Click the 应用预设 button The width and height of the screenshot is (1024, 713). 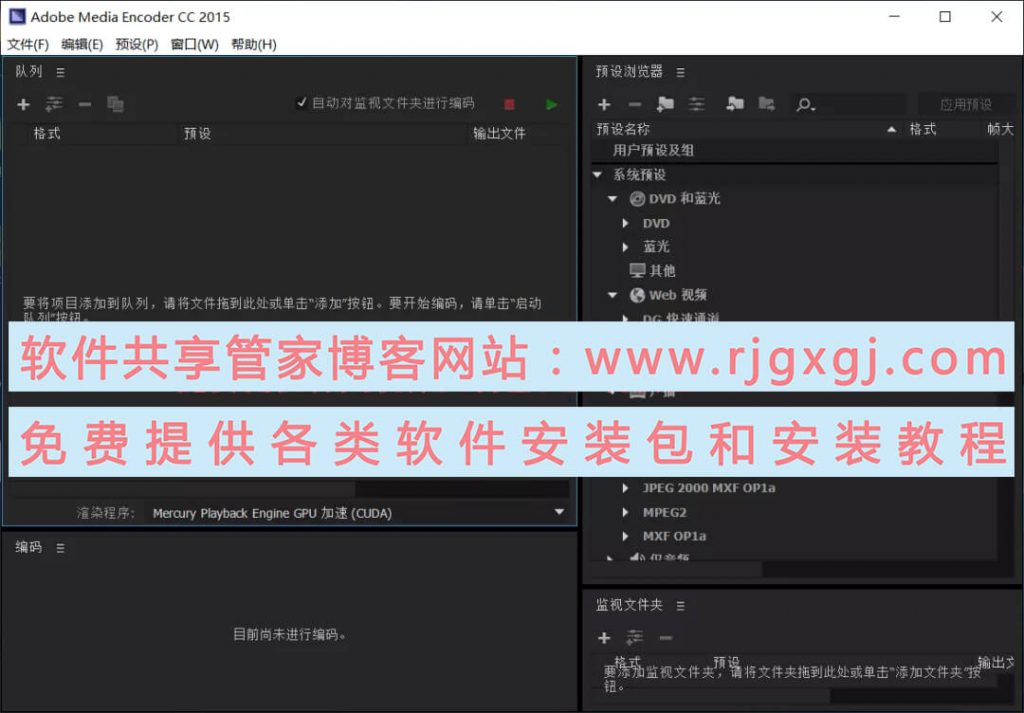coord(966,104)
